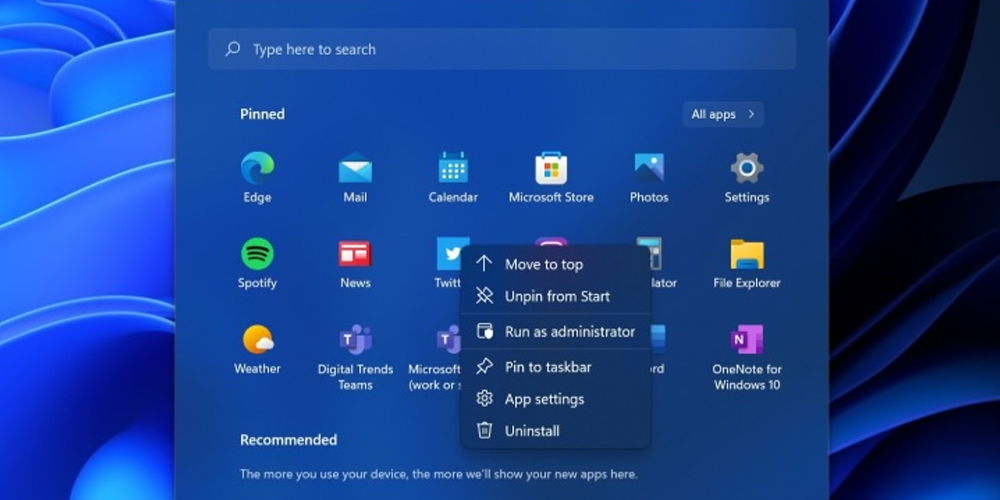Select Run as administrator
Image resolution: width=1000 pixels, height=500 pixels.
coord(555,332)
